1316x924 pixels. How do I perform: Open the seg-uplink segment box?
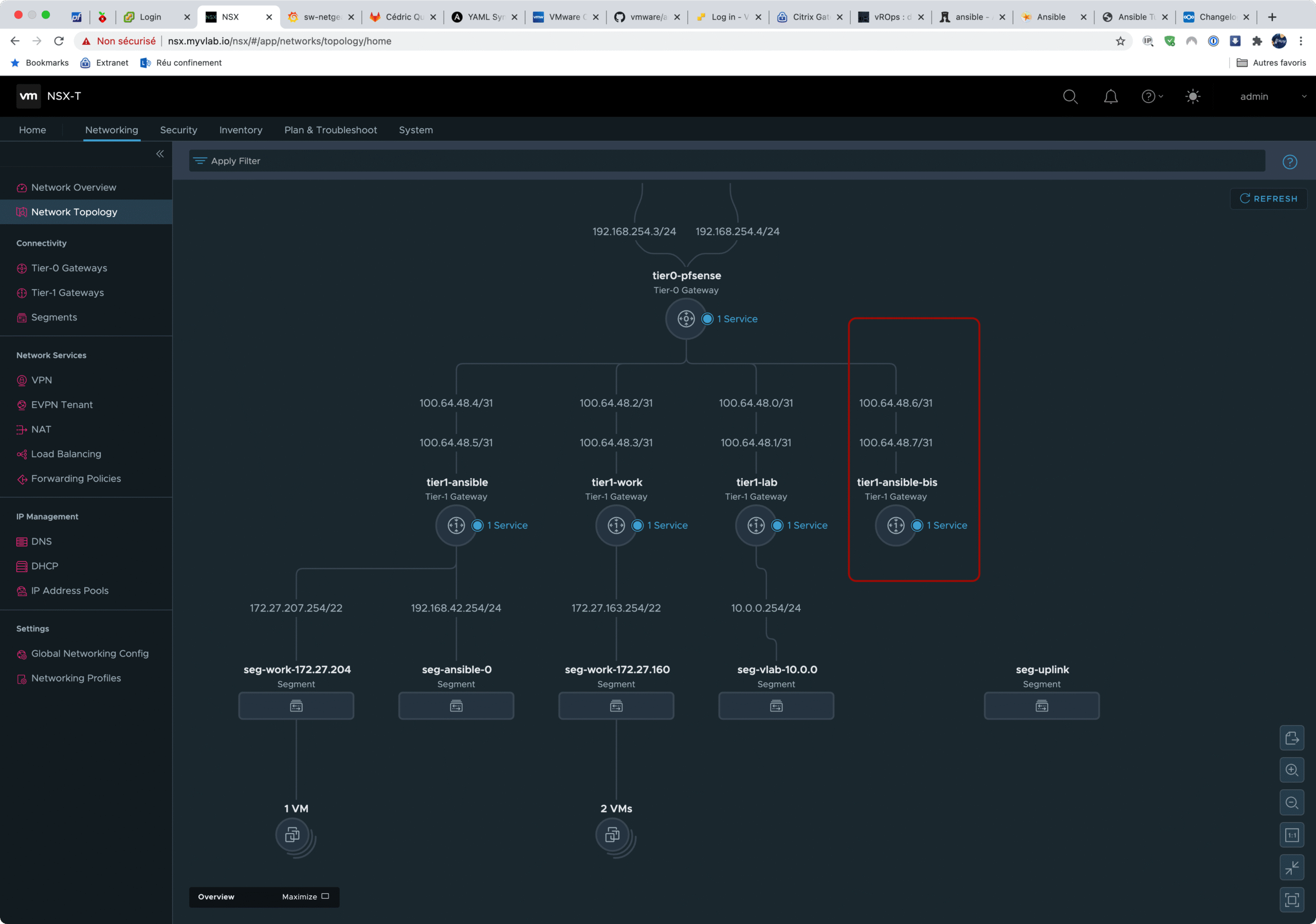1041,705
